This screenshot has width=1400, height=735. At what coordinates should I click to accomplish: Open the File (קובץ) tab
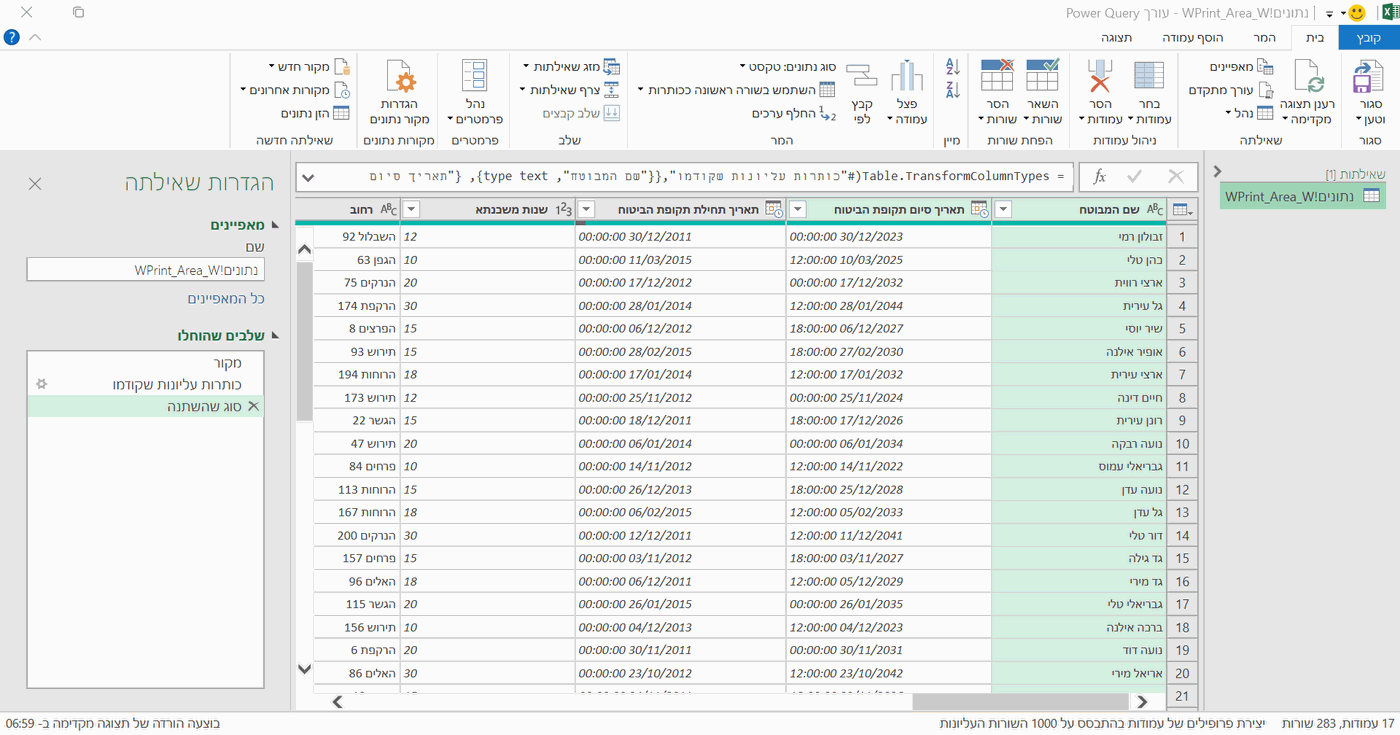coord(1368,38)
